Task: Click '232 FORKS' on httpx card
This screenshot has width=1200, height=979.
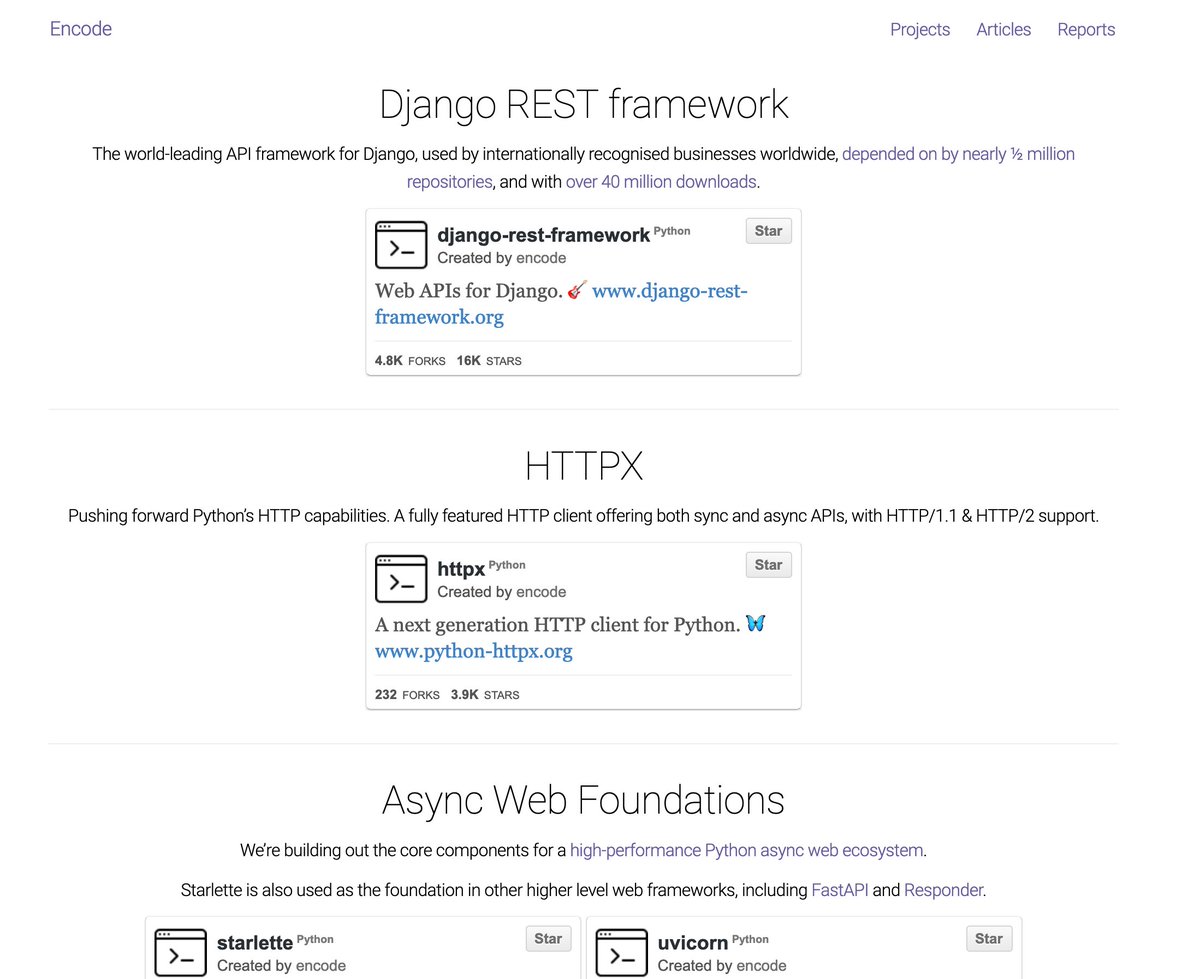Action: tap(407, 695)
